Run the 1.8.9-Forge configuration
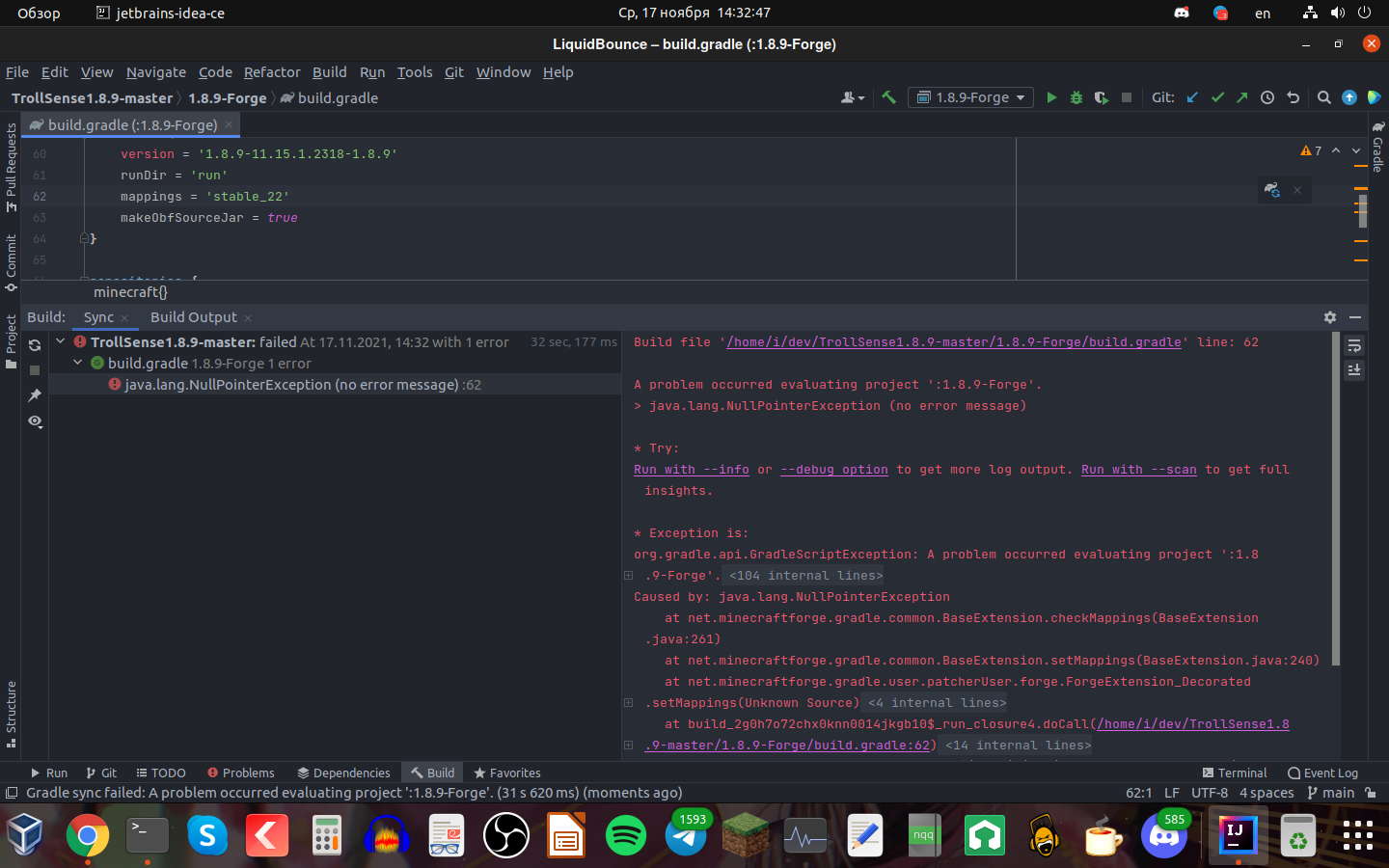1389x868 pixels. 1051,97
